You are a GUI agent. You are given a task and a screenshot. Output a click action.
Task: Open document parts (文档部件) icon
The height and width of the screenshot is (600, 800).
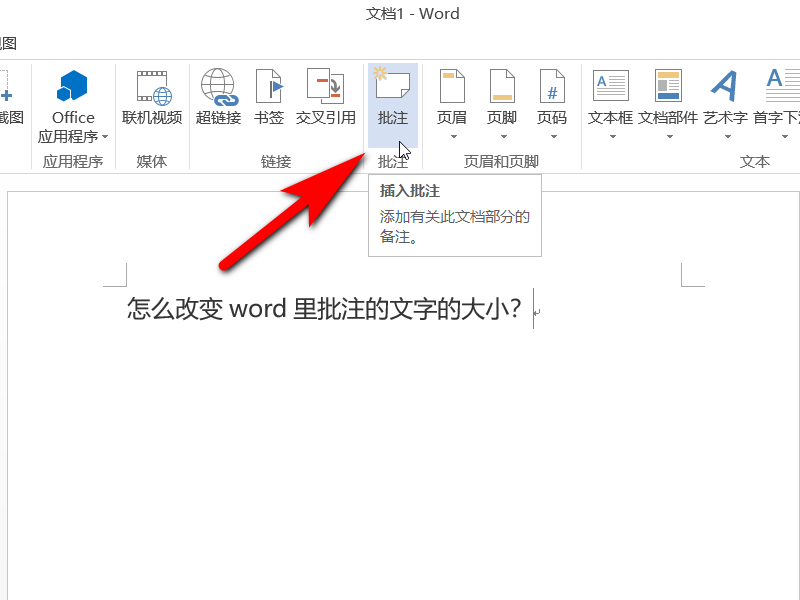click(x=668, y=85)
